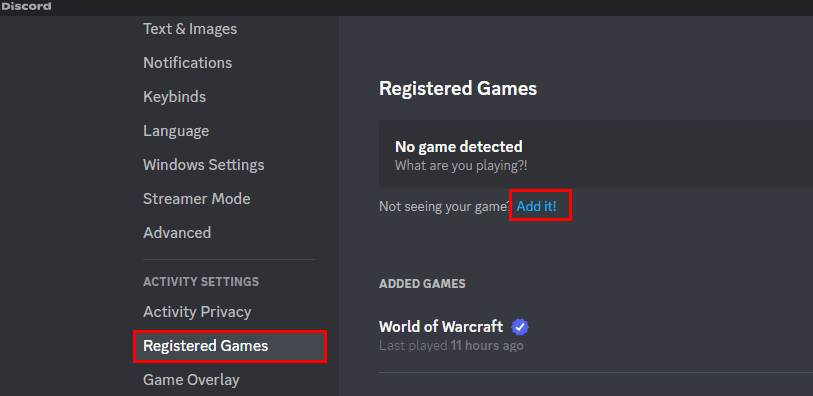This screenshot has height=396, width=813.
Task: Click the 'Last played 11 hours ago' text
Action: click(x=451, y=345)
